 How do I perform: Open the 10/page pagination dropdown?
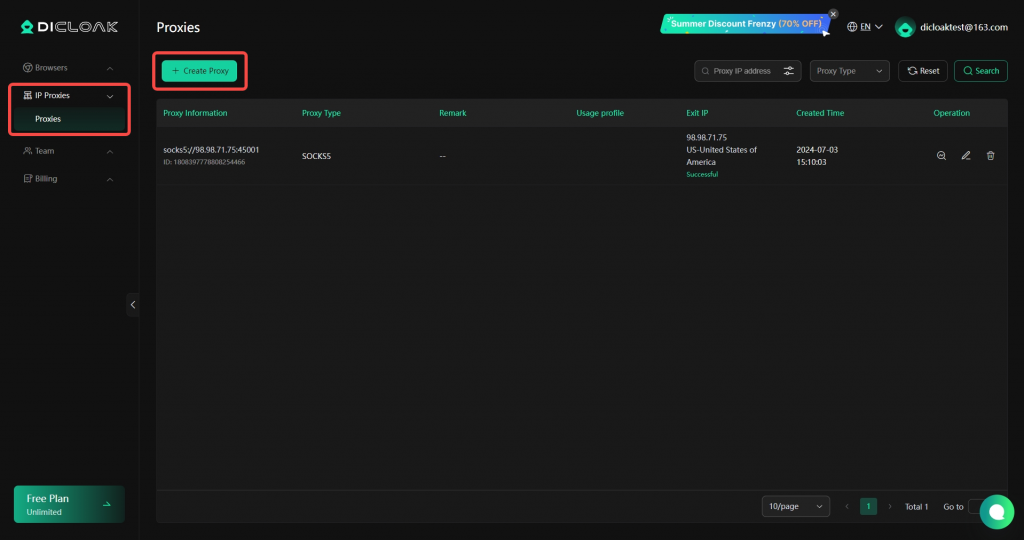pyautogui.click(x=795, y=506)
